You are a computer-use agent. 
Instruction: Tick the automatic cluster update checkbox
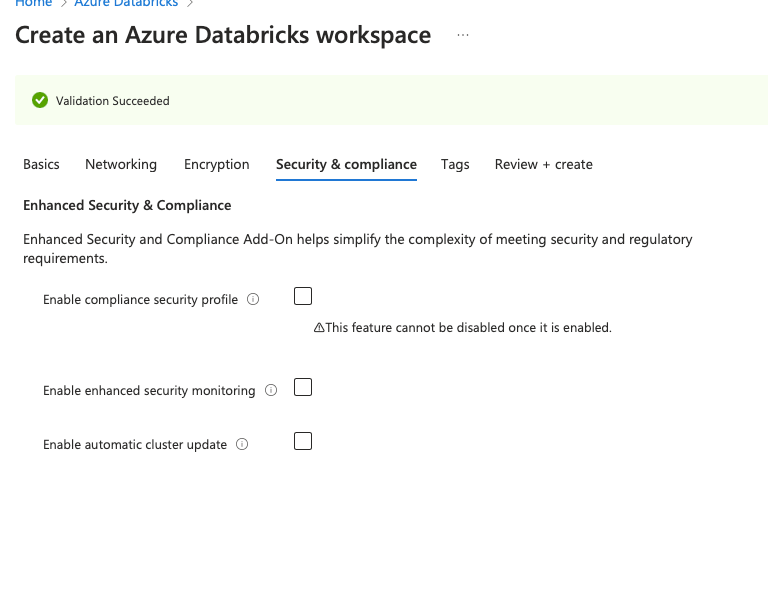click(303, 441)
